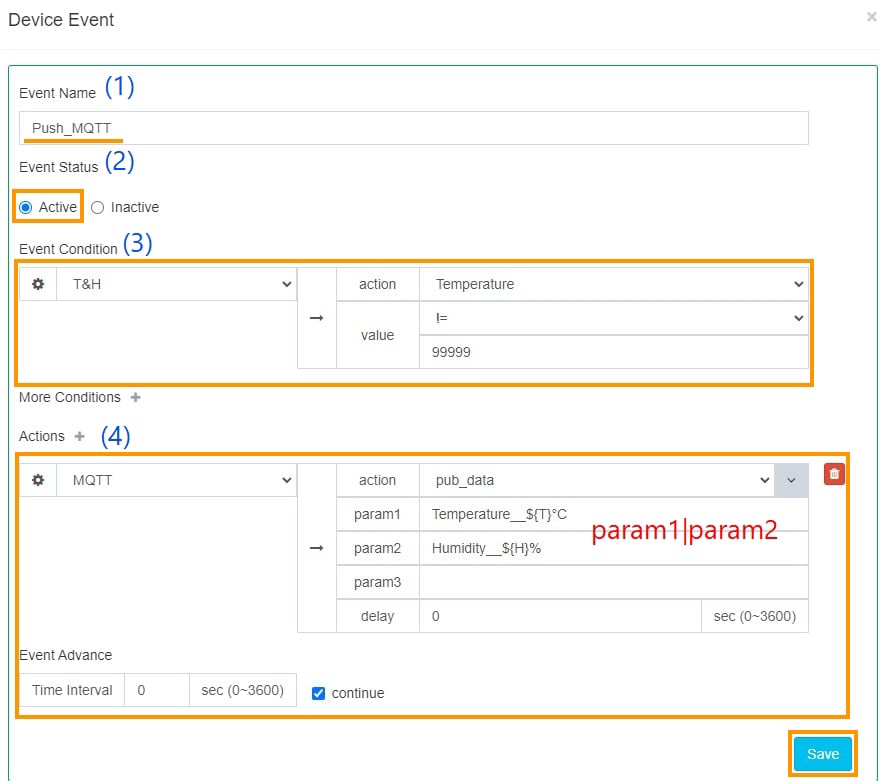Viewport: 880px width, 781px height.
Task: Delete the MQTT action with trash icon
Action: [x=834, y=474]
